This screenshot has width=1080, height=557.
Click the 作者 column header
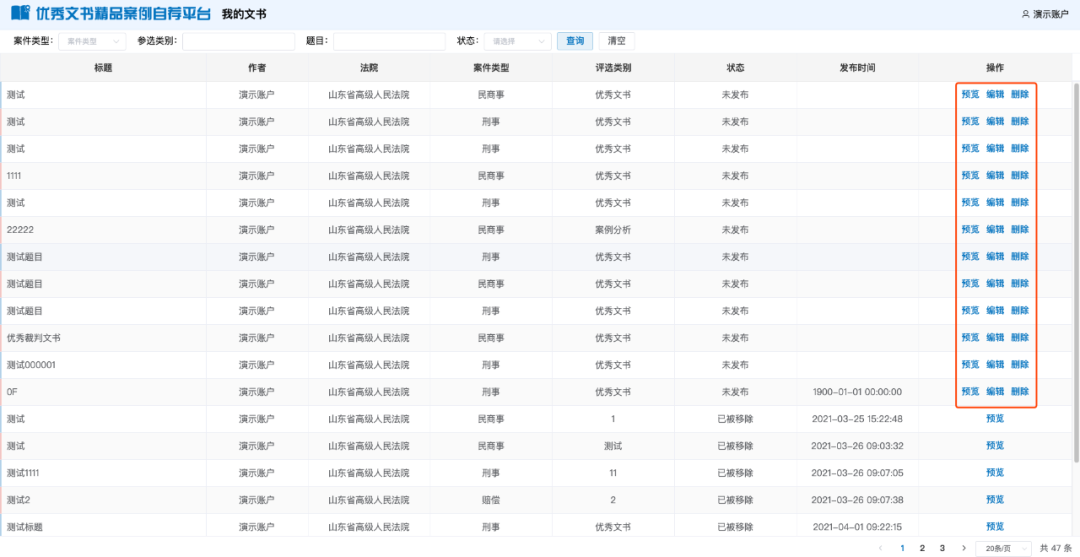(x=257, y=67)
